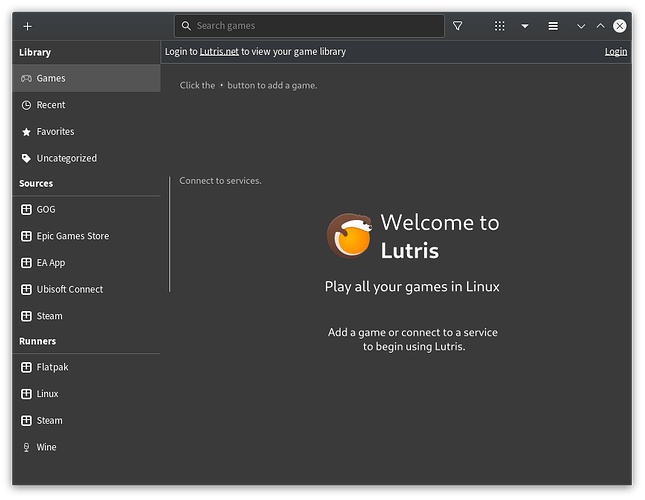Show Favorites games
The width and height of the screenshot is (645, 500).
point(86,132)
